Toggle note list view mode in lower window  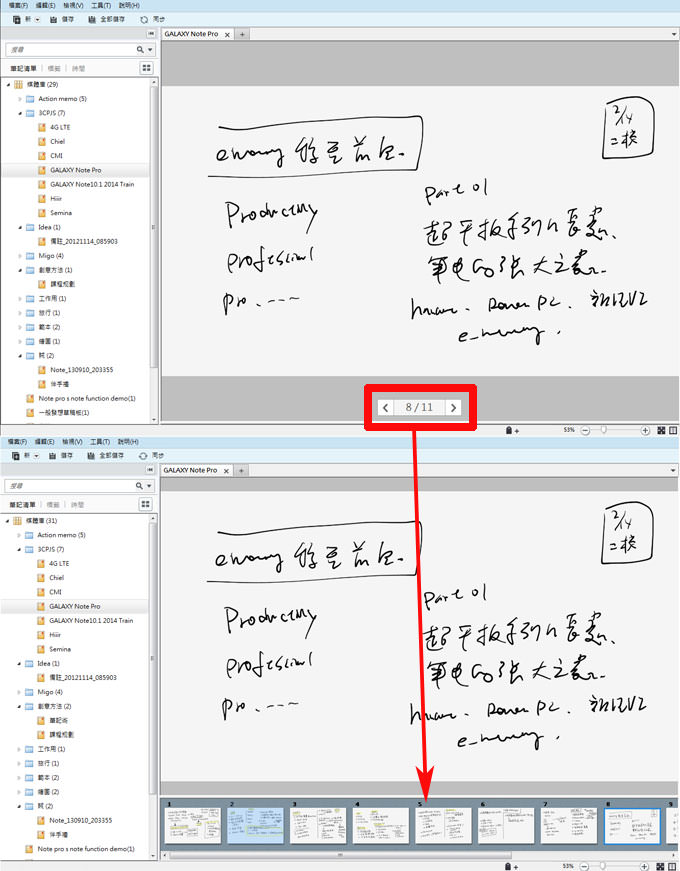[x=146, y=503]
